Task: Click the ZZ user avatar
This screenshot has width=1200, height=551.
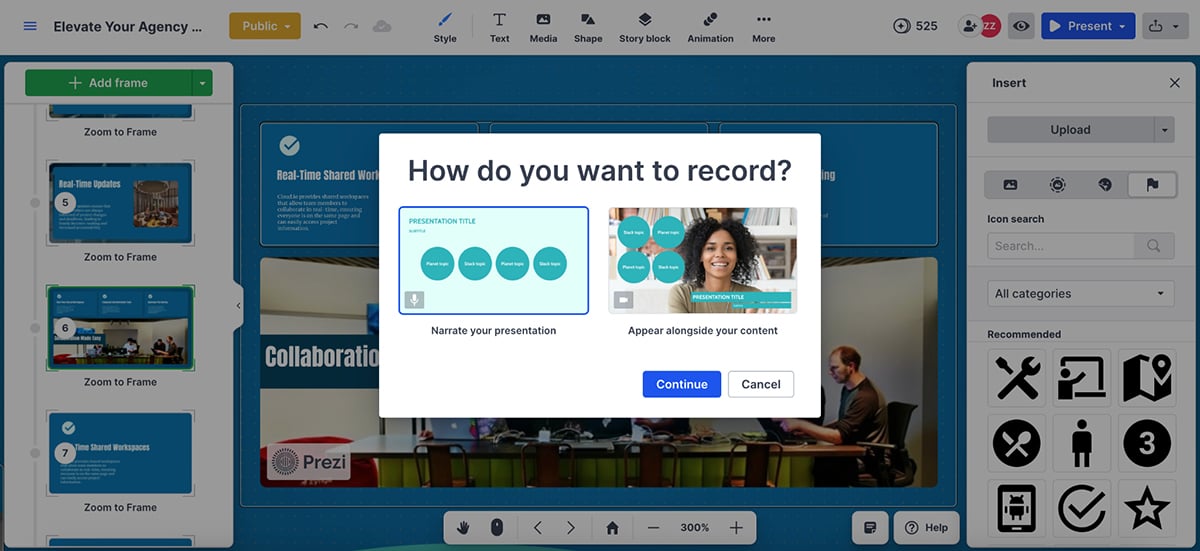Action: [990, 26]
